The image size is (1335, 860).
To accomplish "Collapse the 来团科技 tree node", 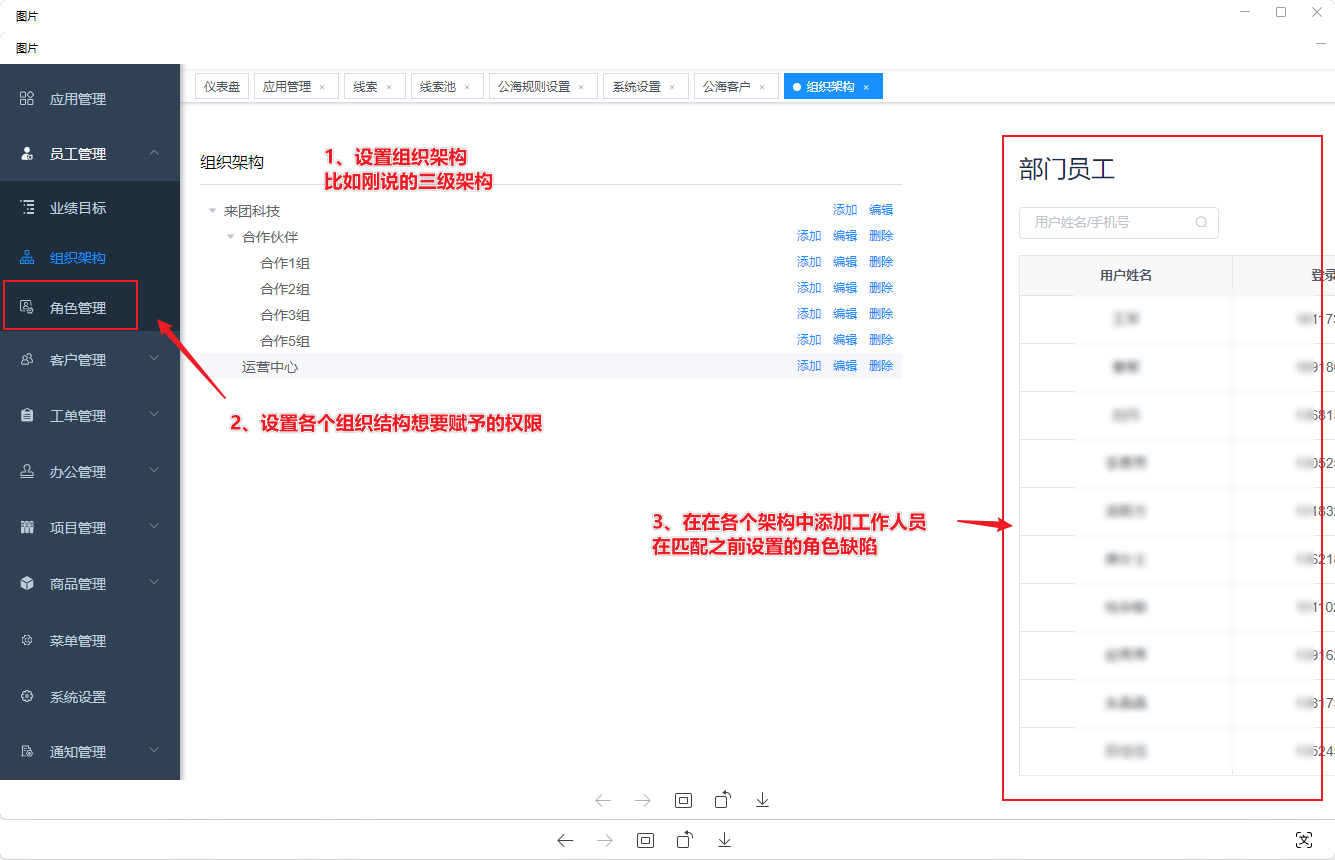I will [212, 211].
